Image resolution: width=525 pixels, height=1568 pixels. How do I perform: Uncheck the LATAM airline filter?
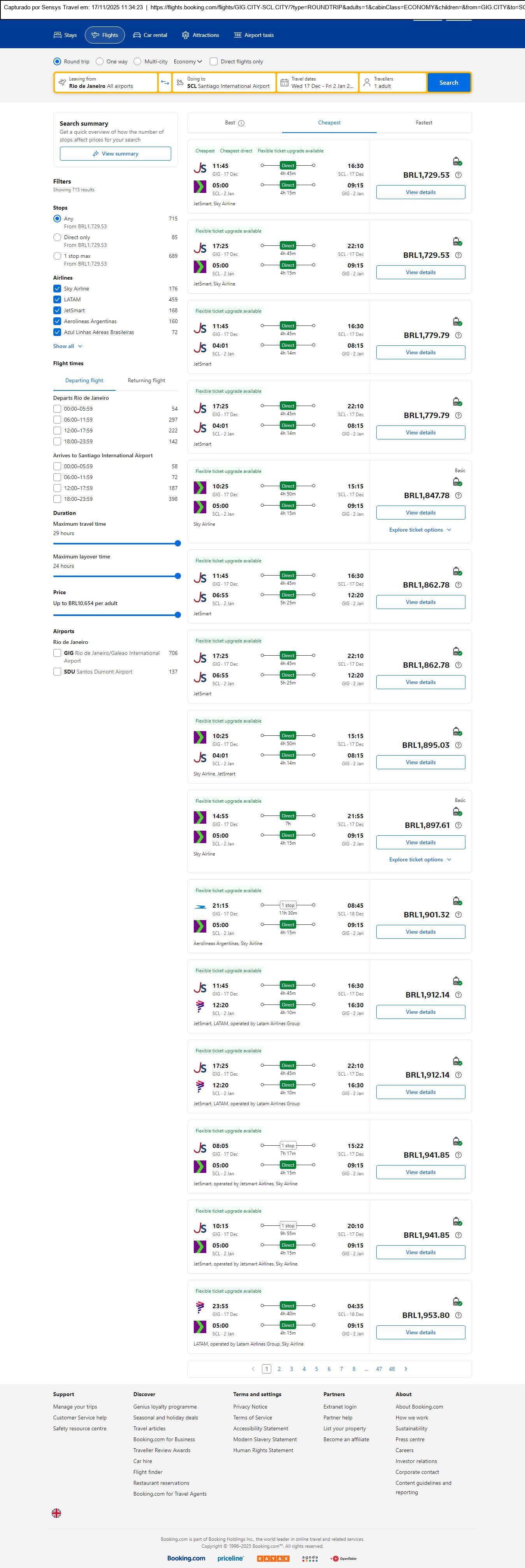click(57, 299)
